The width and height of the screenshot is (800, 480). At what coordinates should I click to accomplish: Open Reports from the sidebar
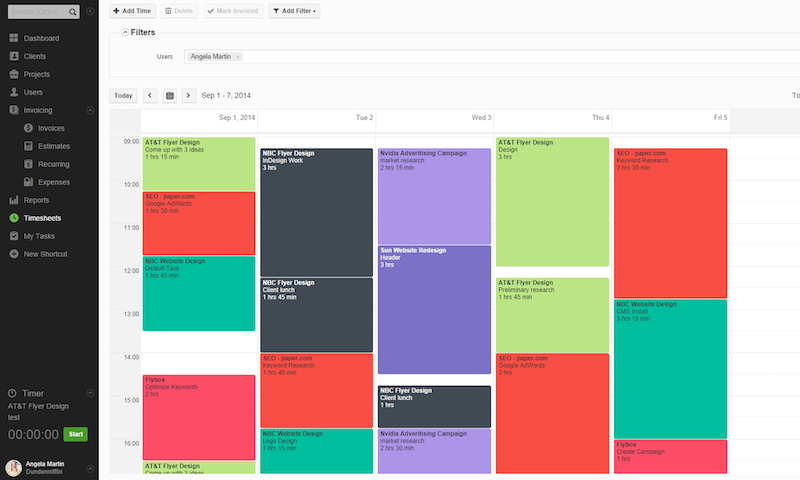point(36,200)
